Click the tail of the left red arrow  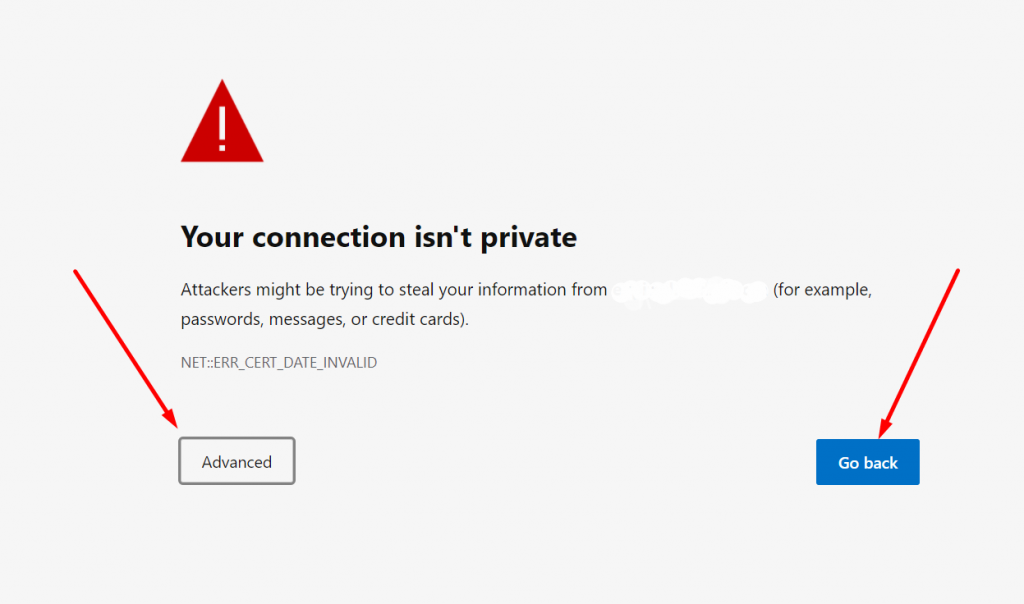click(77, 273)
